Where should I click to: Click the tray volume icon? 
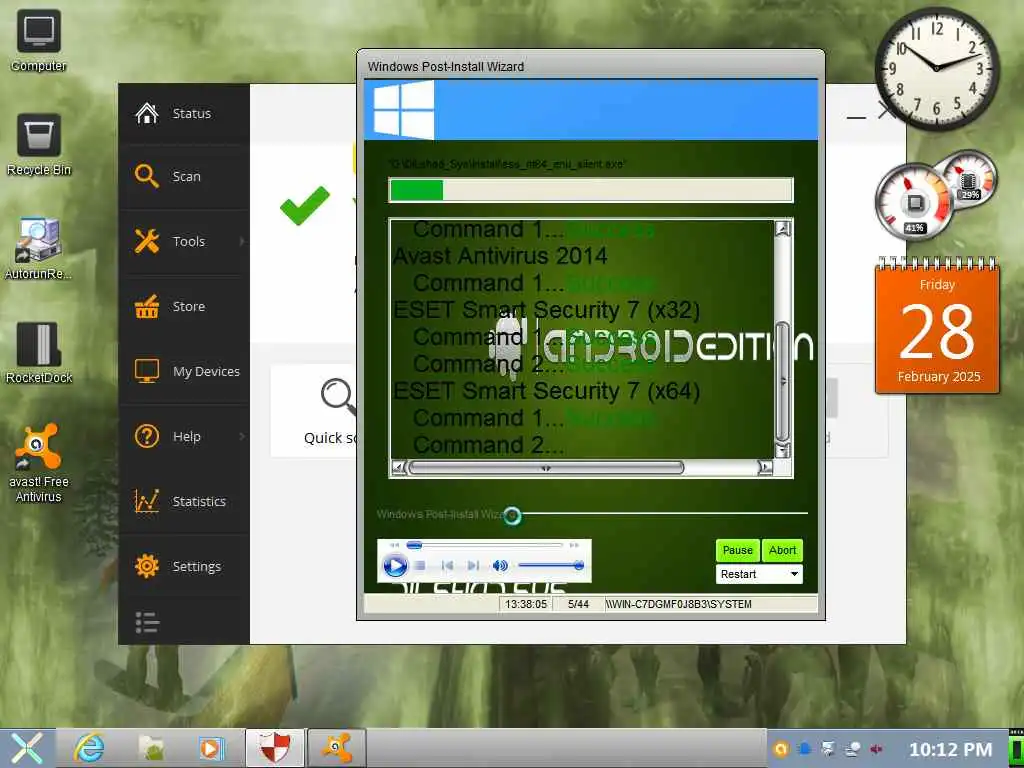tap(876, 749)
